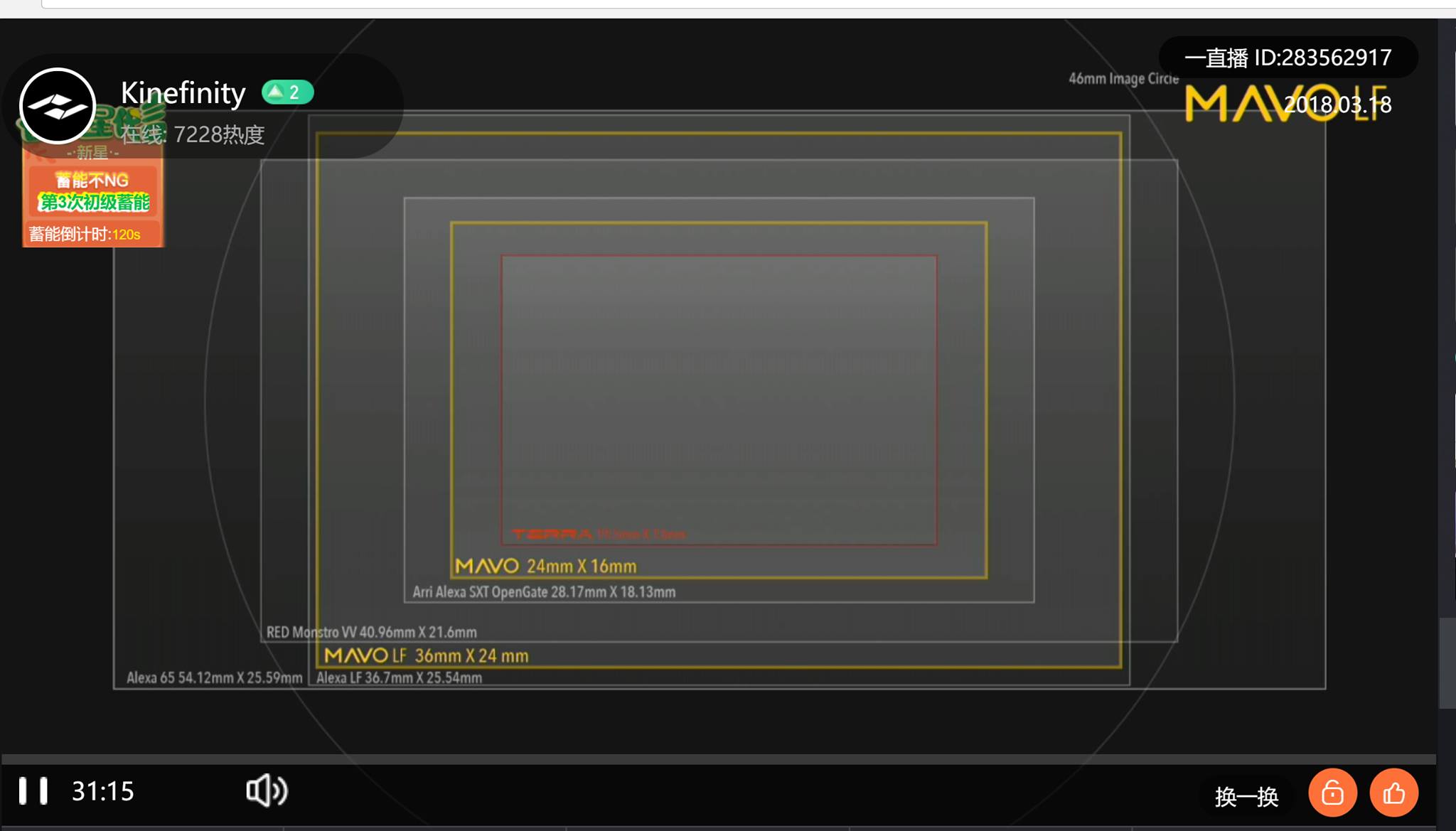Click the MAVO 24mm X 16mm label

tap(546, 567)
